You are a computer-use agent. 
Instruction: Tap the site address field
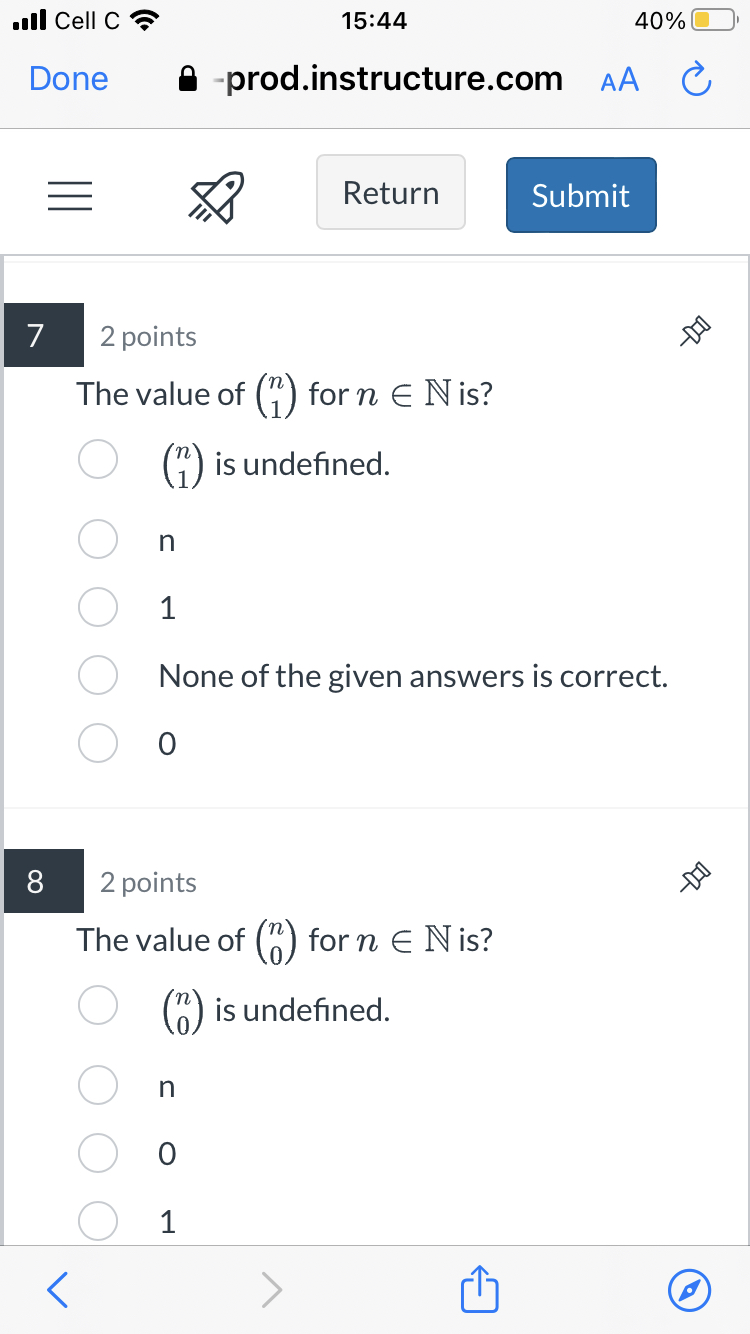tap(390, 79)
